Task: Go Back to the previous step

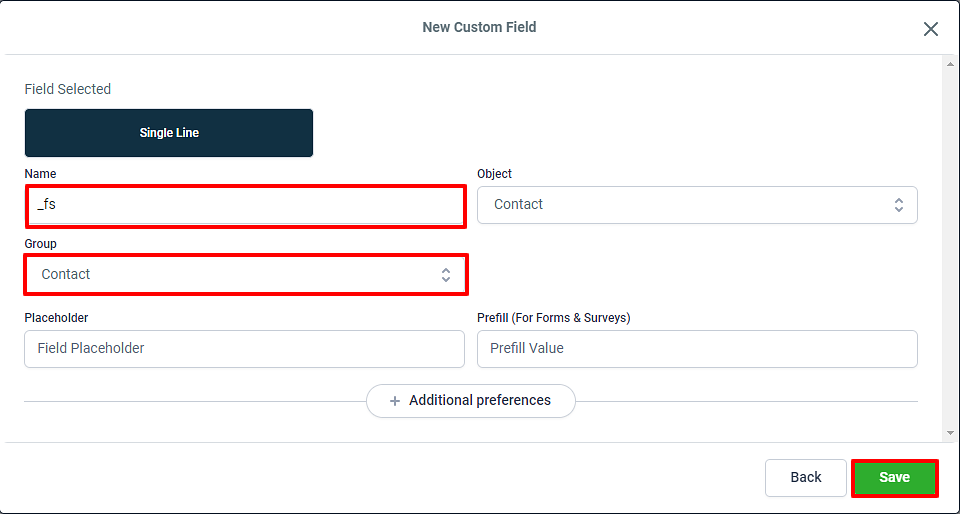Action: click(x=806, y=477)
